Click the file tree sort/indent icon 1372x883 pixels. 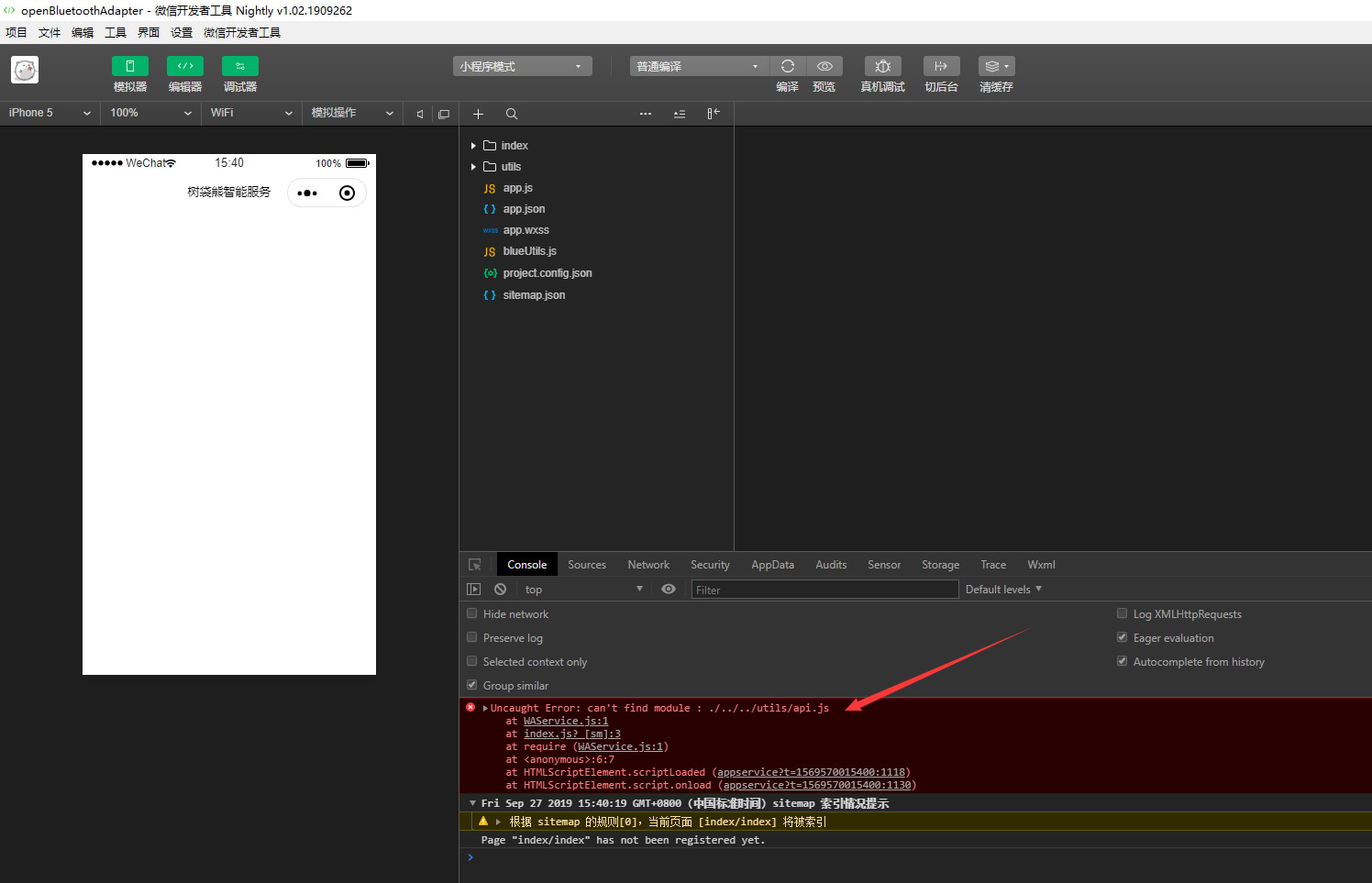point(680,114)
